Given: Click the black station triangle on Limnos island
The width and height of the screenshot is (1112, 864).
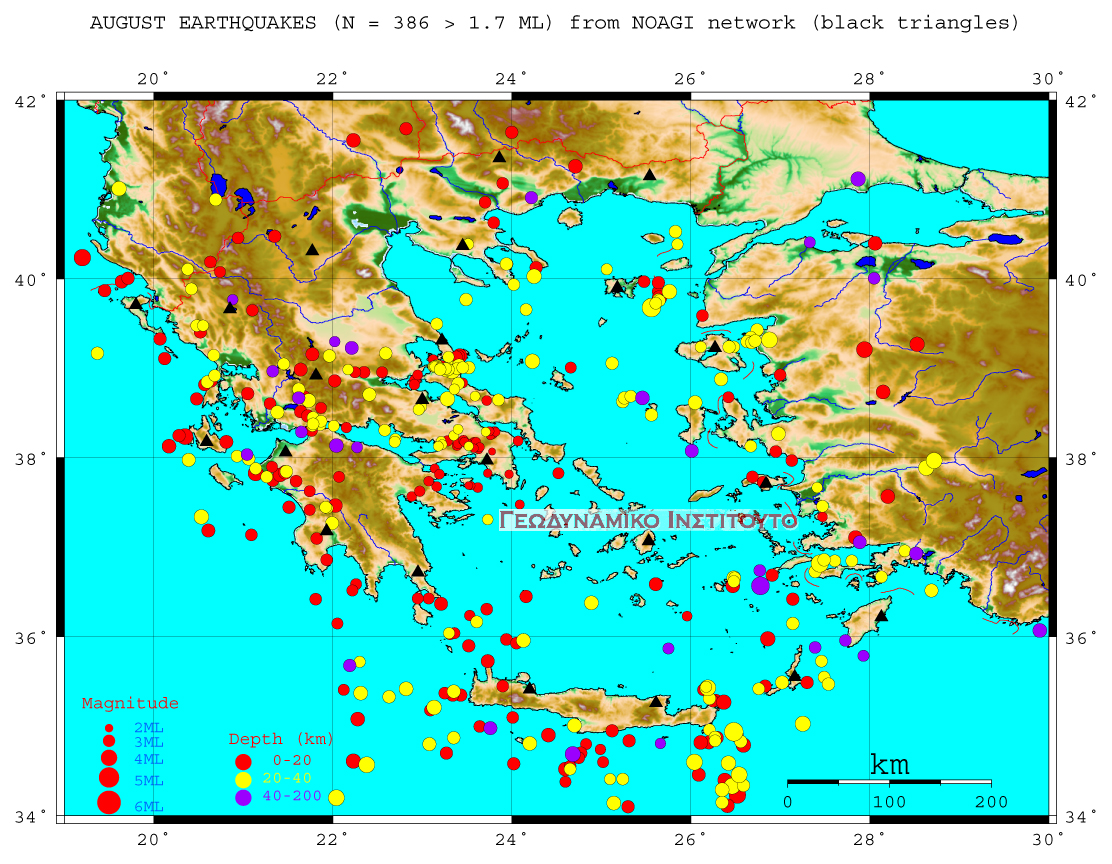Looking at the screenshot, I should click(617, 287).
